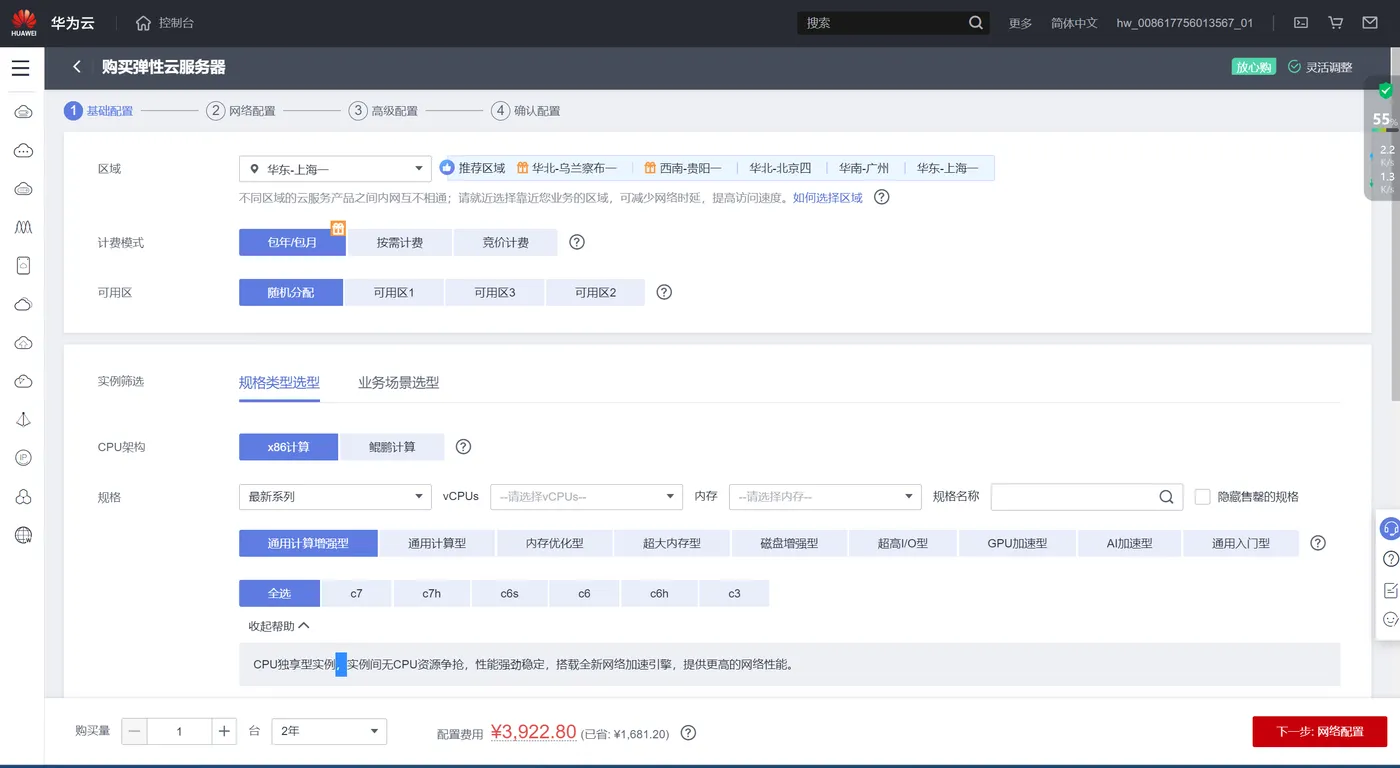Open the 区域 dropdown showing 华东-上海一
The image size is (1400, 768).
pyautogui.click(x=335, y=169)
